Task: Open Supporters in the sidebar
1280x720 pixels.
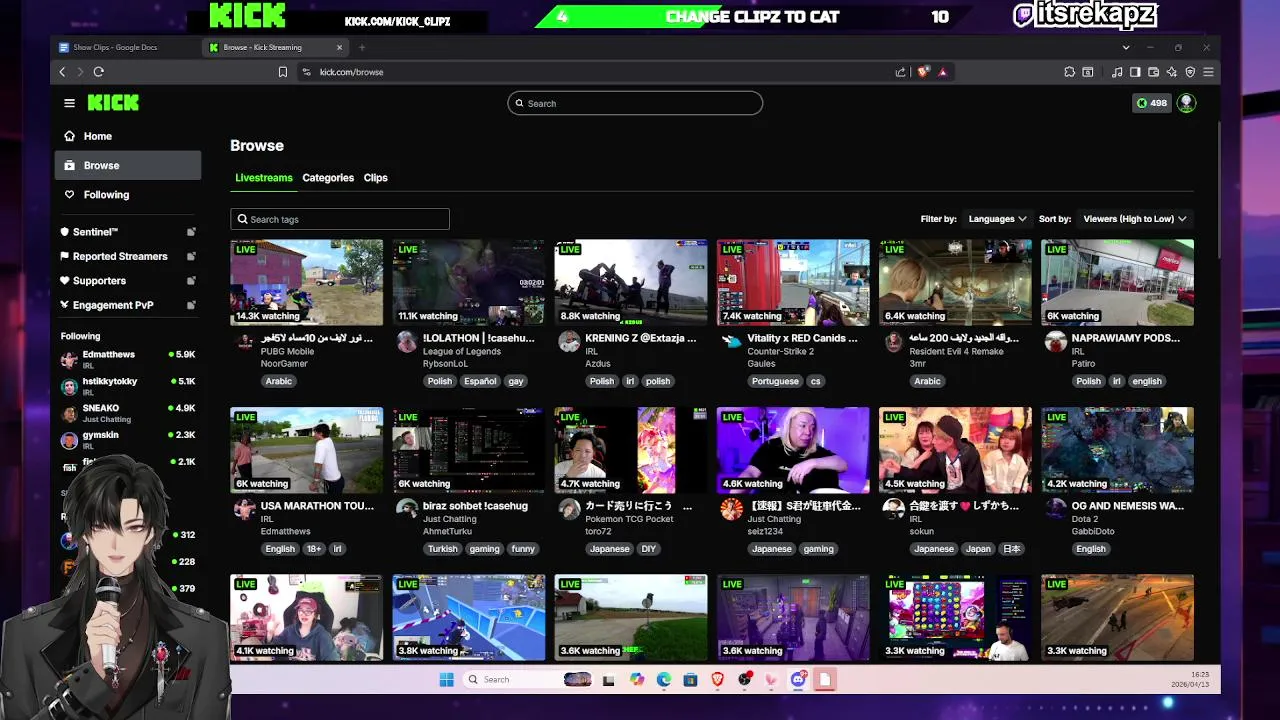Action: point(128,281)
